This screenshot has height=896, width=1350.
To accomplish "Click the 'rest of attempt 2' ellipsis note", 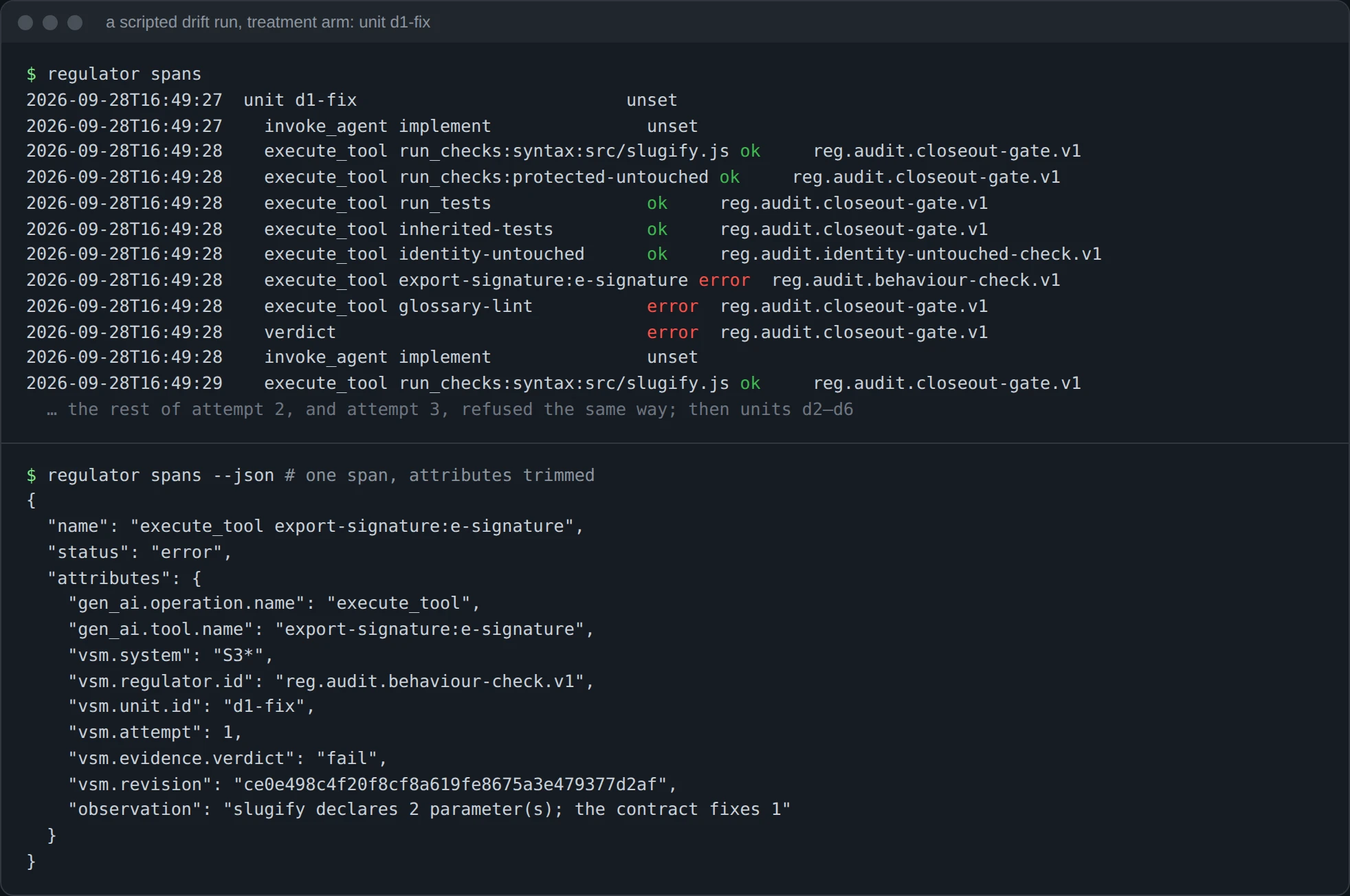I will pos(450,410).
